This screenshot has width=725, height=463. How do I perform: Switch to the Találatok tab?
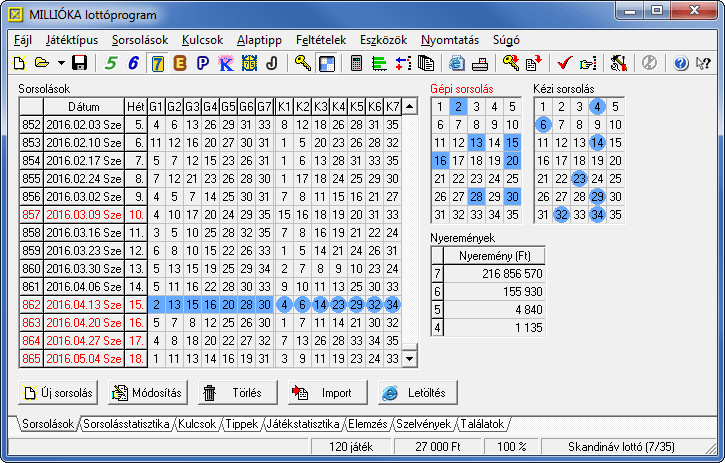click(x=482, y=424)
